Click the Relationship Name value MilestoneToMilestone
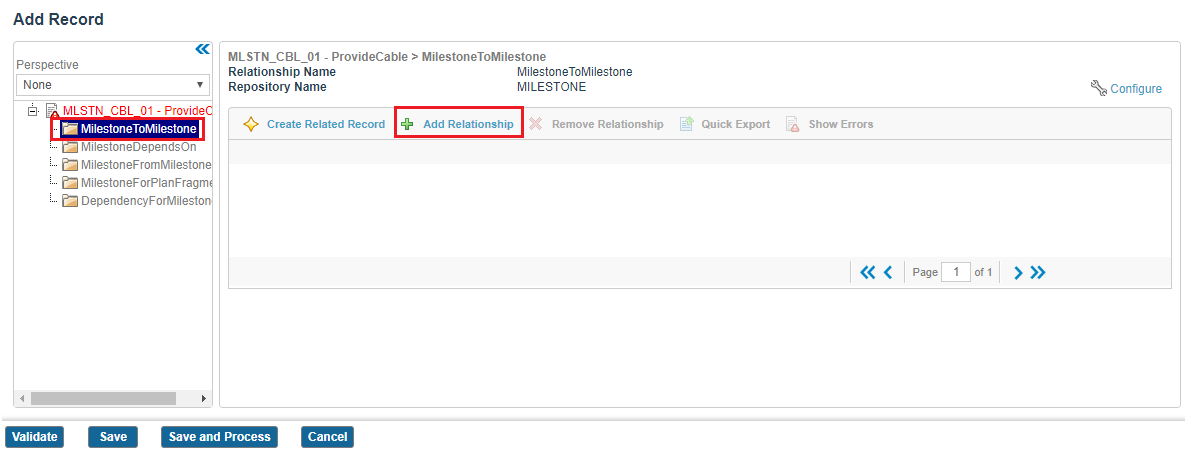Screen dimensions: 1185x451 point(574,72)
